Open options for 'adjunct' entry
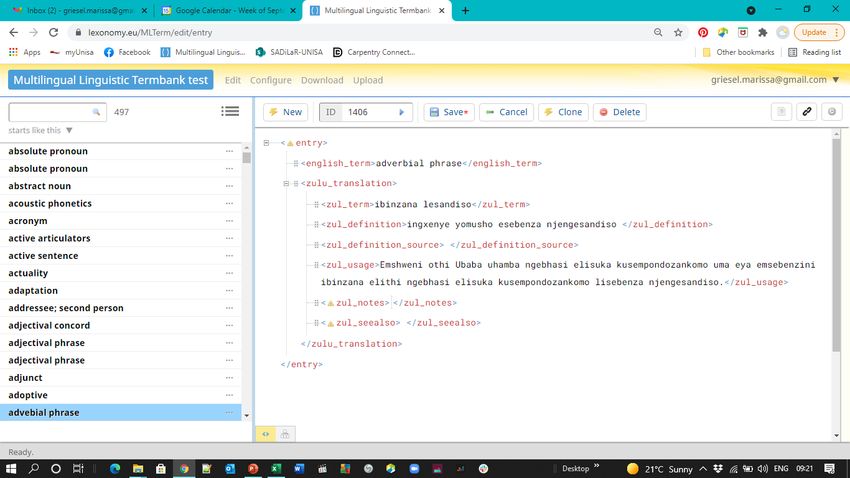This screenshot has width=850, height=478. tap(229, 378)
